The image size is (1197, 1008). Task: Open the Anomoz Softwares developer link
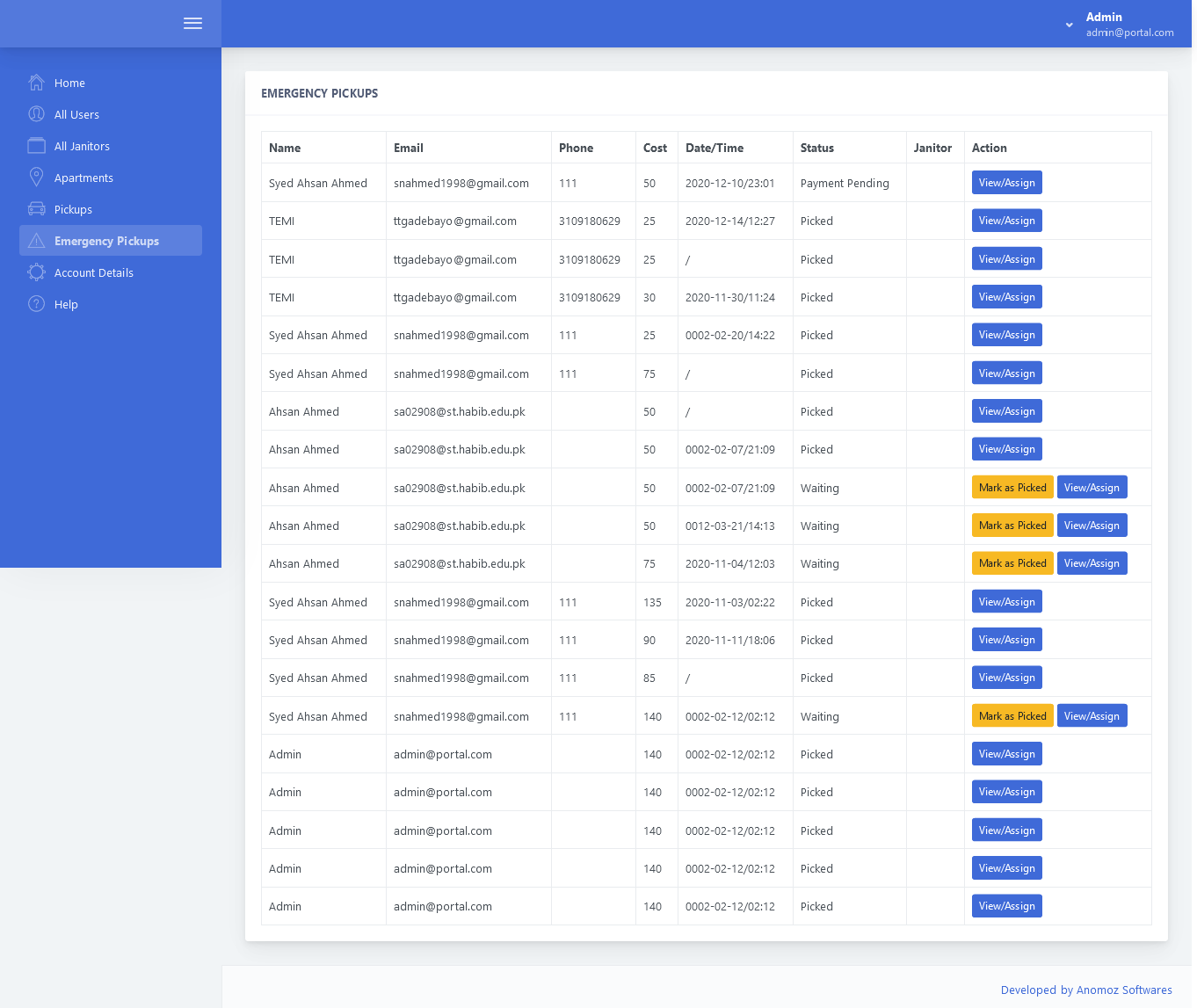(x=1085, y=990)
